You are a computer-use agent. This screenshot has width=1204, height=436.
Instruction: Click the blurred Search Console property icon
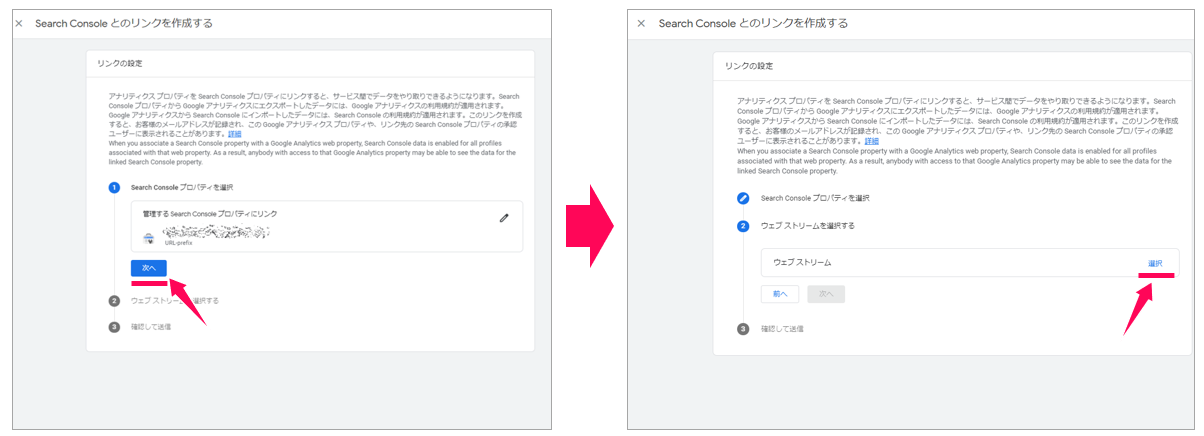click(149, 236)
